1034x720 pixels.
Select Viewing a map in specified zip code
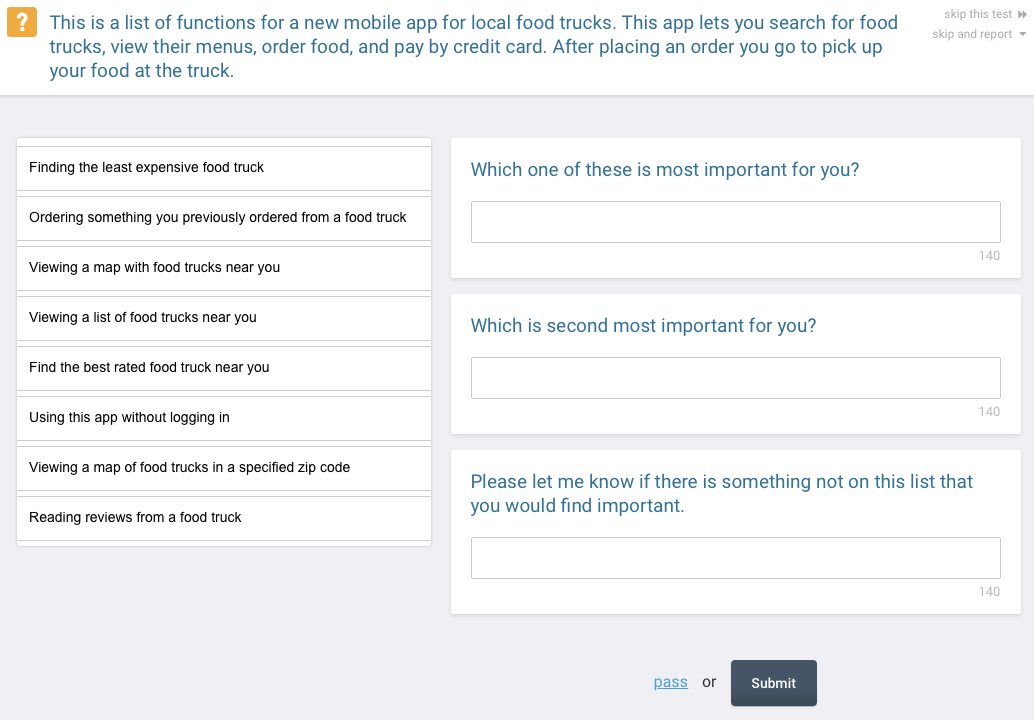pyautogui.click(x=224, y=469)
